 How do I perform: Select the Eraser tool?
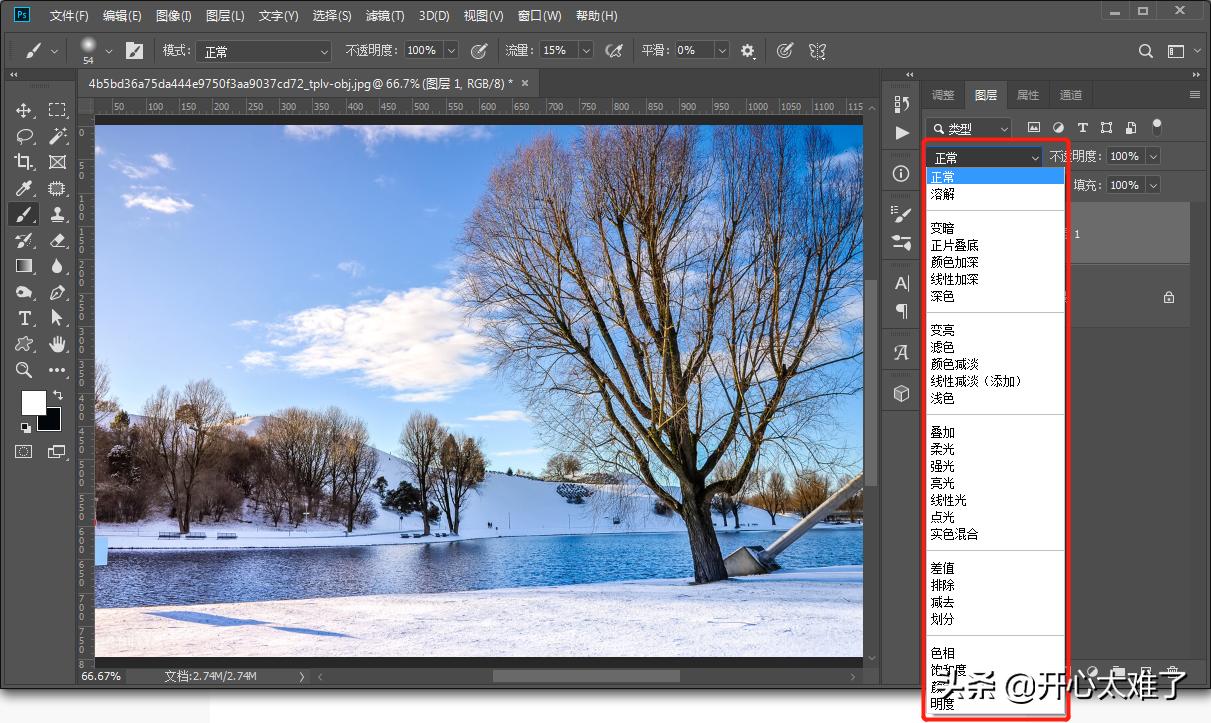tap(57, 240)
